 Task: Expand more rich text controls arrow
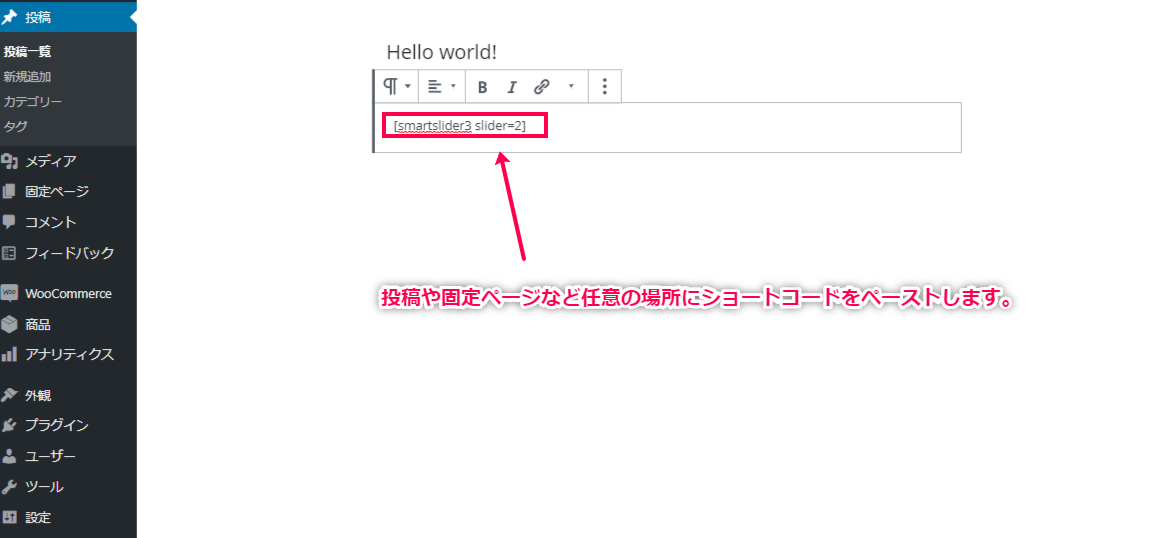[571, 87]
